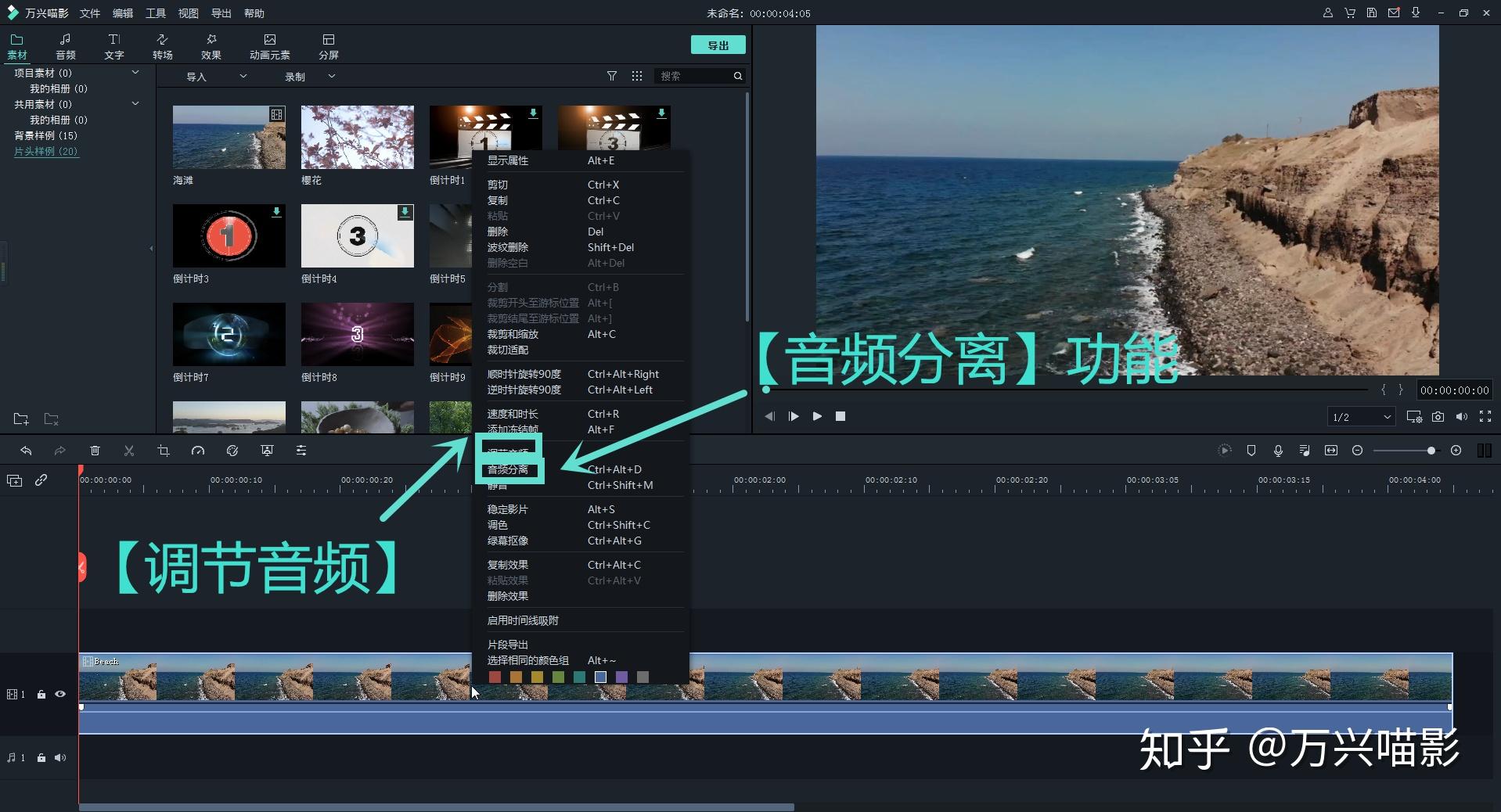Image resolution: width=1501 pixels, height=812 pixels.
Task: Open the voiceover microphone icon
Action: 1278,451
